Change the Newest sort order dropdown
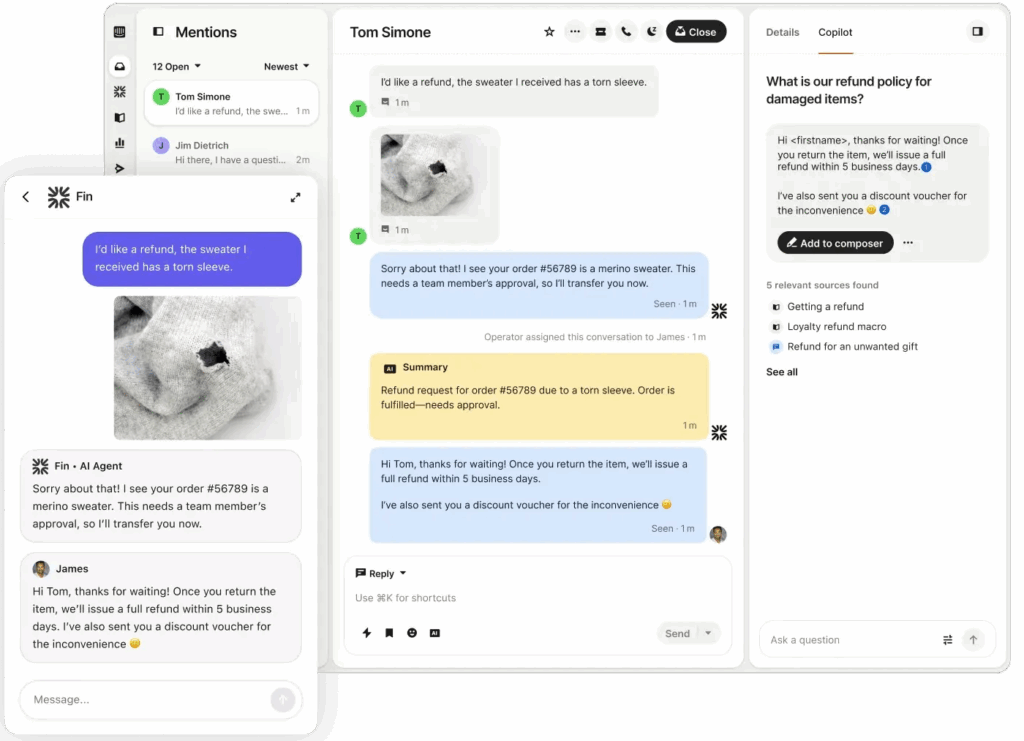 tap(287, 67)
